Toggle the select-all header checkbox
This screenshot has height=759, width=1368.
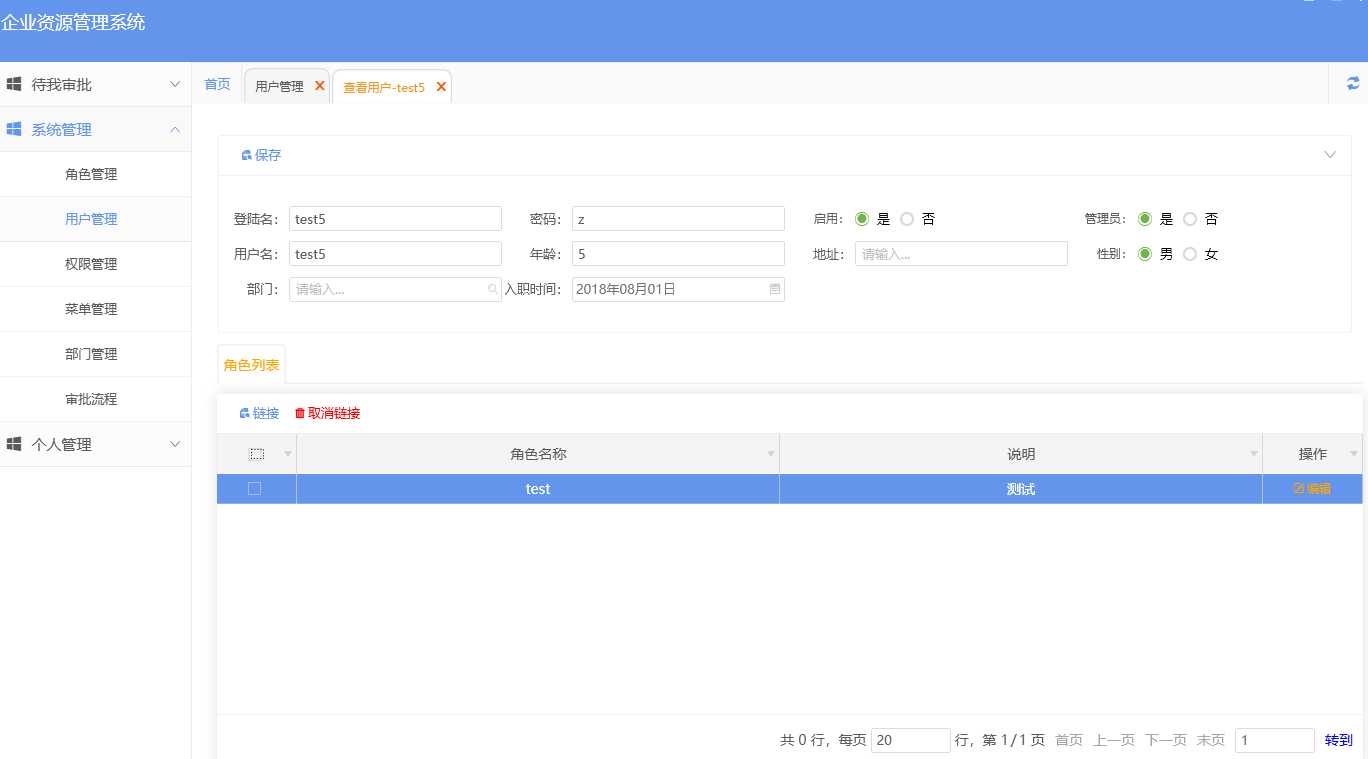pyautogui.click(x=256, y=454)
